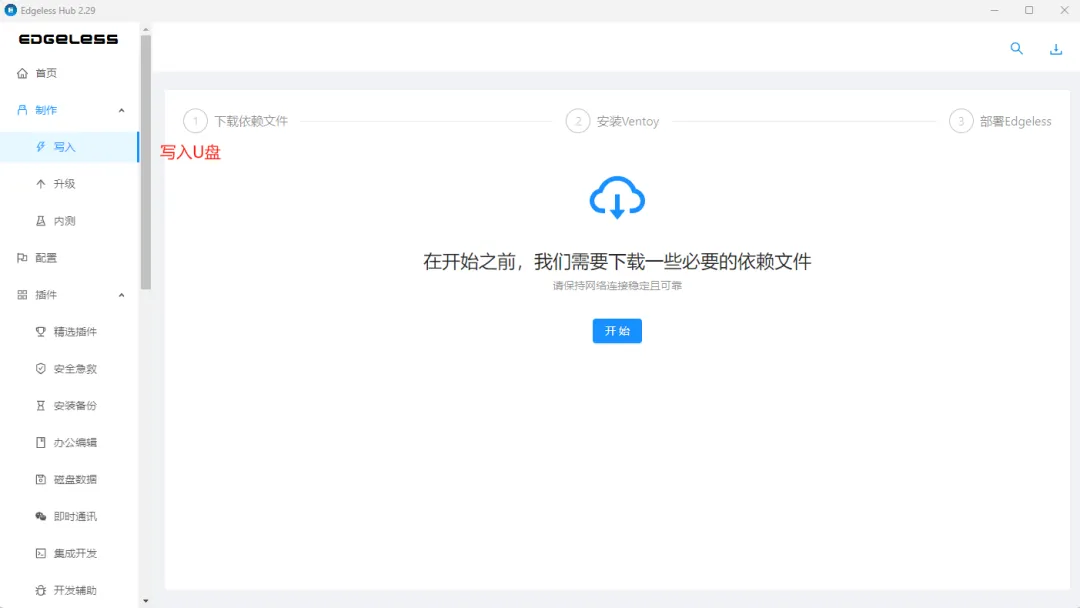
Task: Open the 内测 beta page
Action: [x=69, y=221]
